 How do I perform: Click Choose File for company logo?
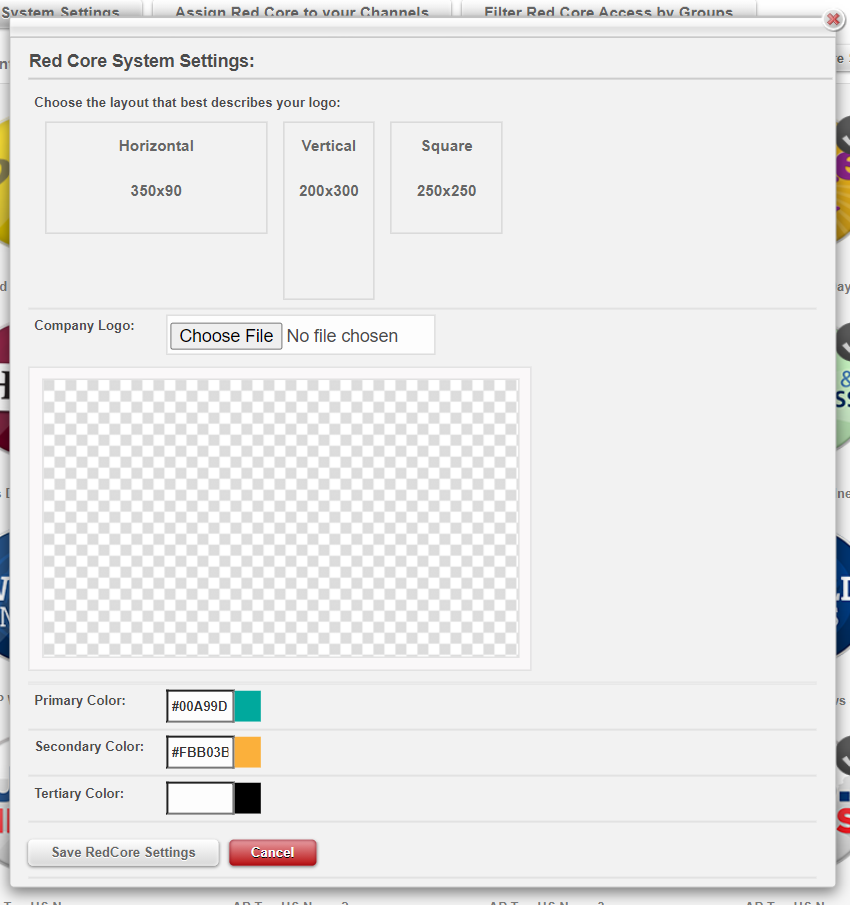point(226,336)
